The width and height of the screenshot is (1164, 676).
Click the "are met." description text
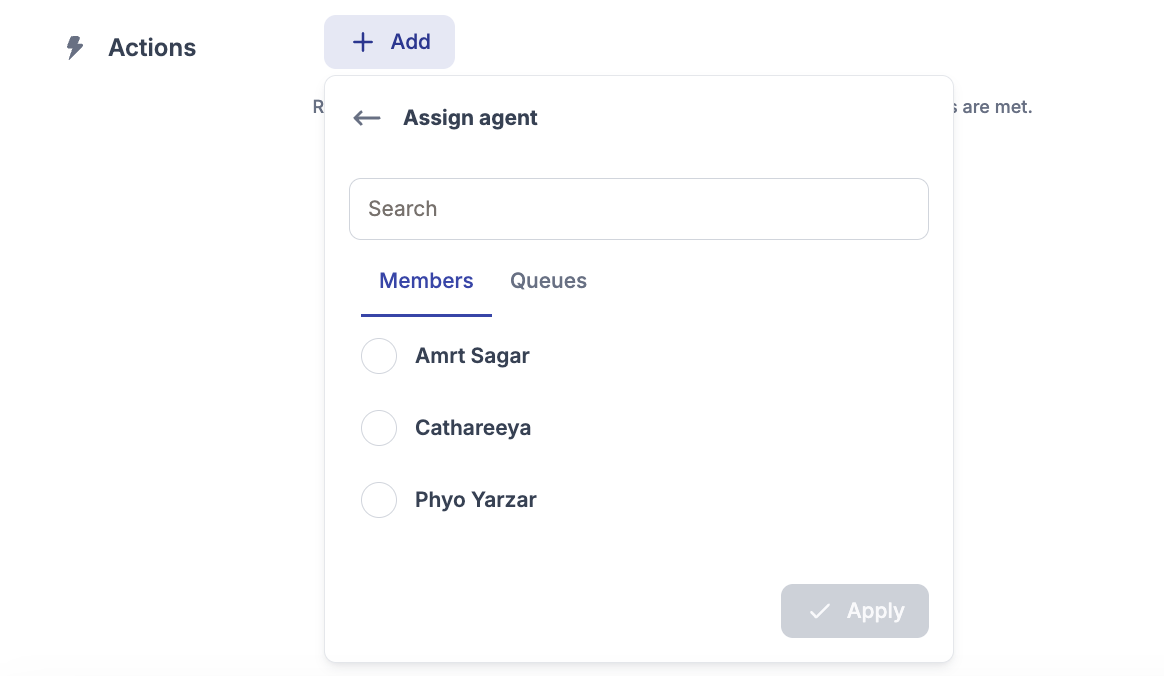coord(996,106)
